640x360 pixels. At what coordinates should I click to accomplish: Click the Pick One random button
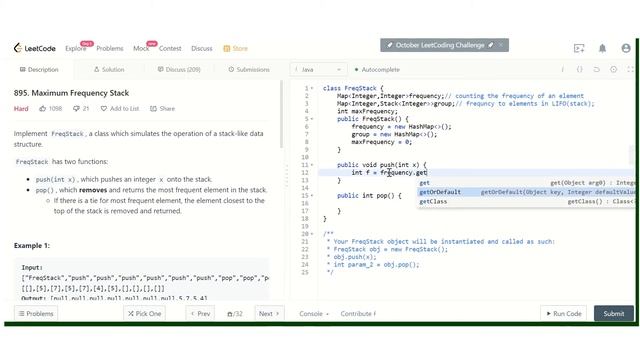click(144, 313)
